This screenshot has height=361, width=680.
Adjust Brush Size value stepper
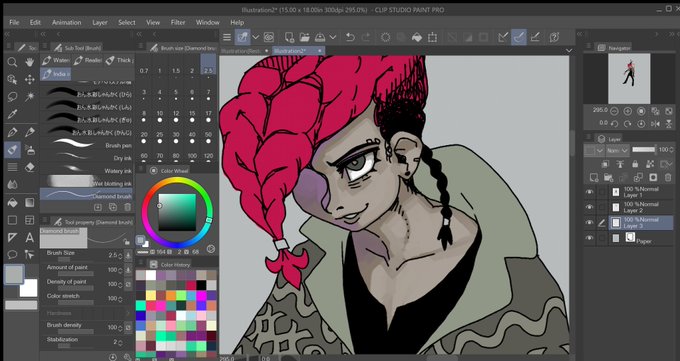(120, 256)
